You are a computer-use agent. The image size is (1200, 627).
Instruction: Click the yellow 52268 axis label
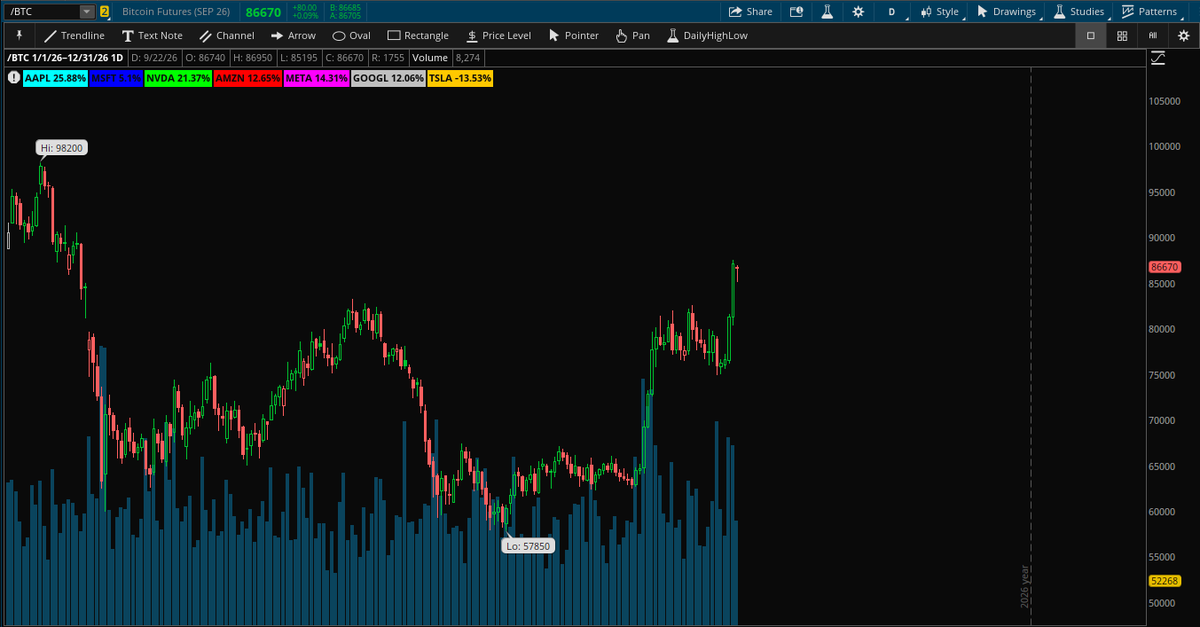coord(1165,581)
